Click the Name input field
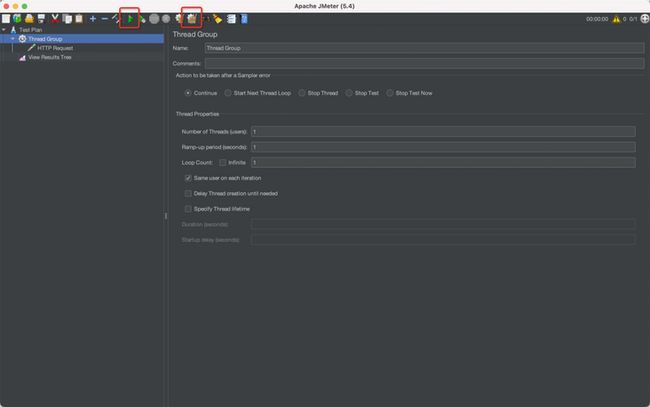650x407 pixels. point(424,48)
